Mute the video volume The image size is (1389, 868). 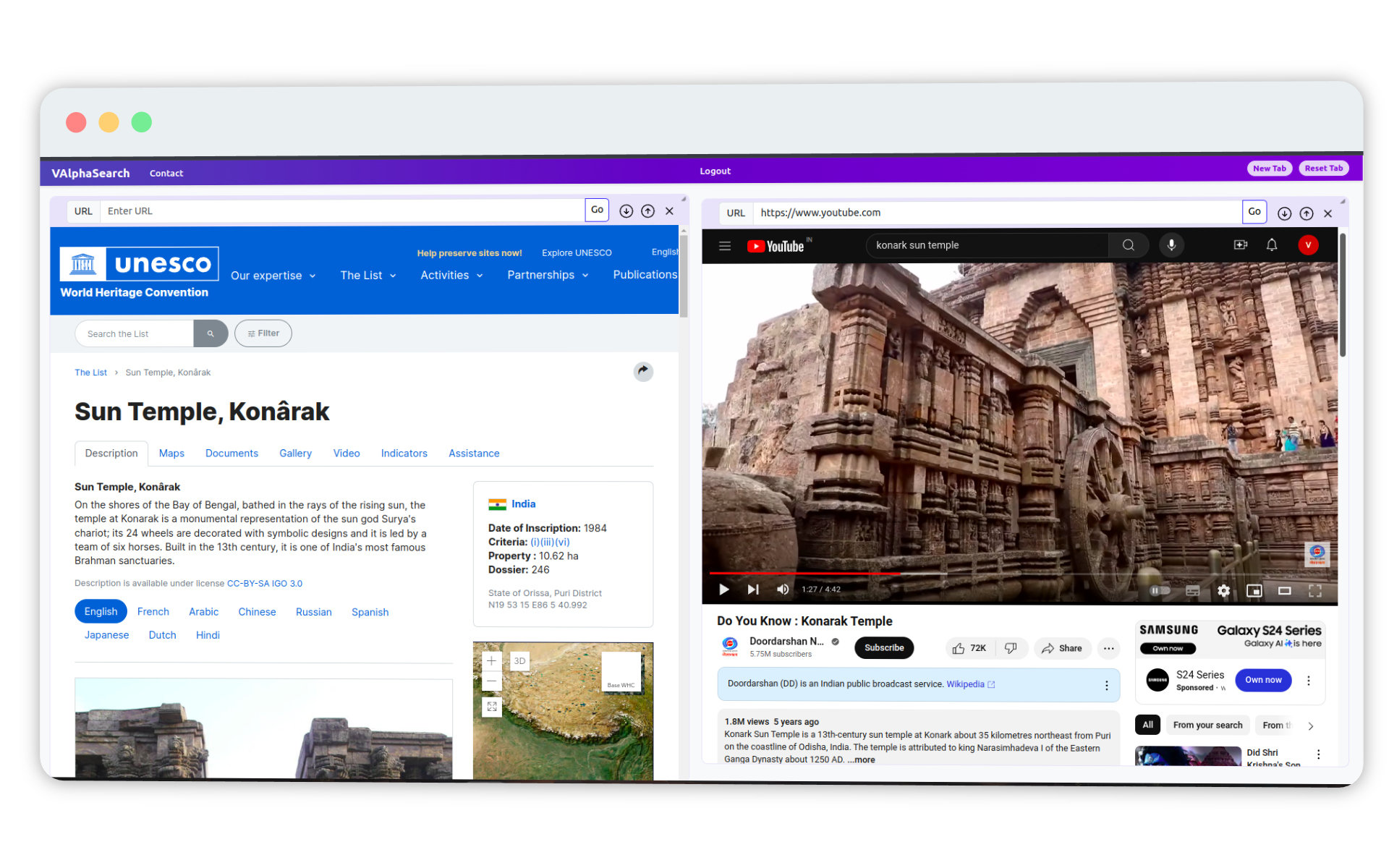coord(782,590)
